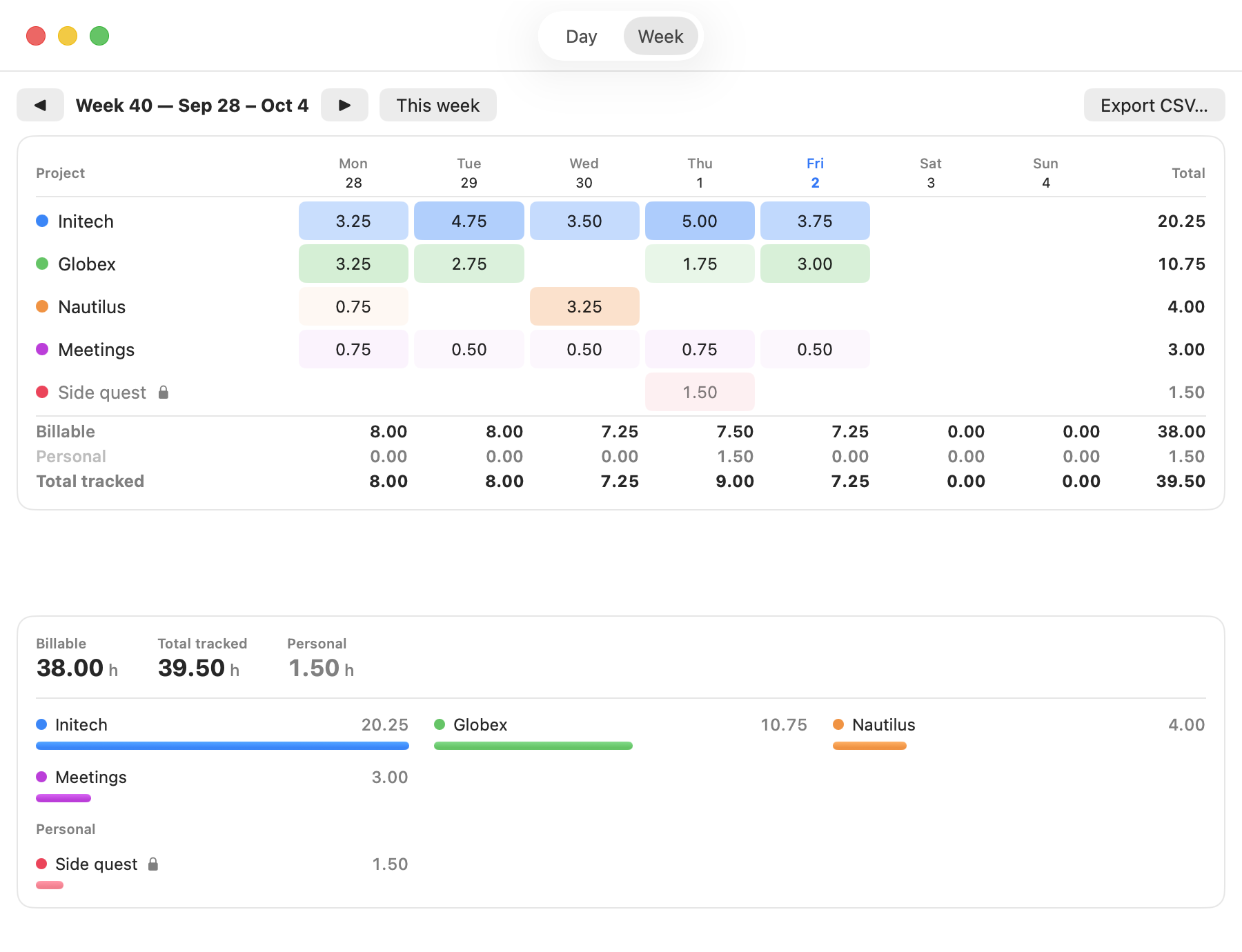Click the Personal 1.50 h summary figure
This screenshot has width=1242, height=952.
(321, 668)
